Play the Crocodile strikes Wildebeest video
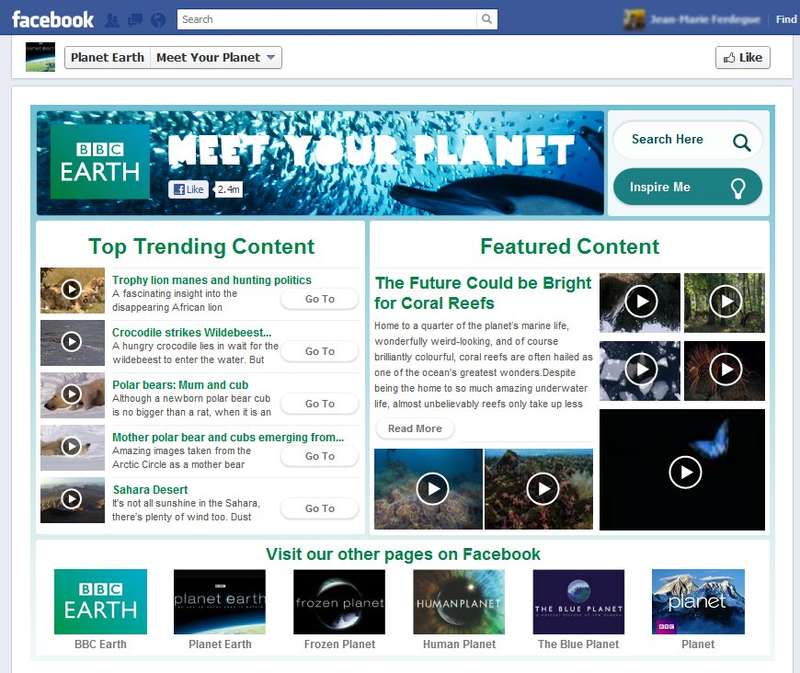Image resolution: width=800 pixels, height=673 pixels. point(72,342)
